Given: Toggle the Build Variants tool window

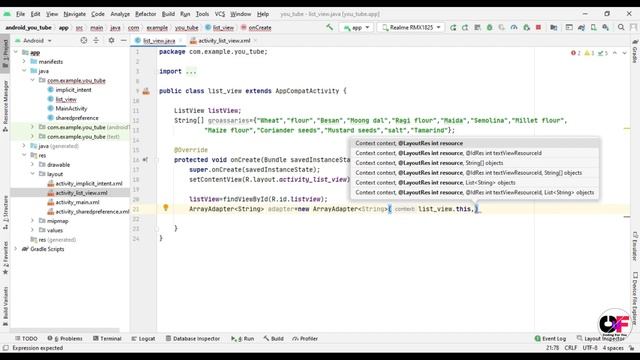Looking at the screenshot, I should [5, 306].
